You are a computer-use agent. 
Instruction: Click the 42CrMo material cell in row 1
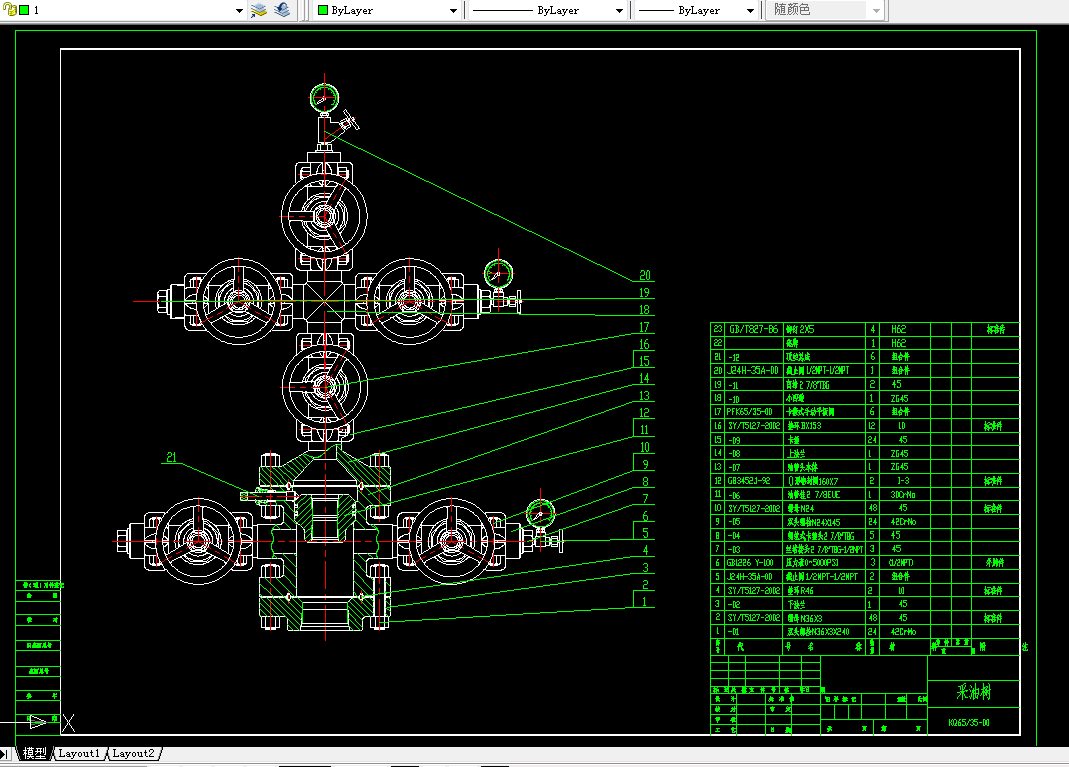pyautogui.click(x=903, y=631)
